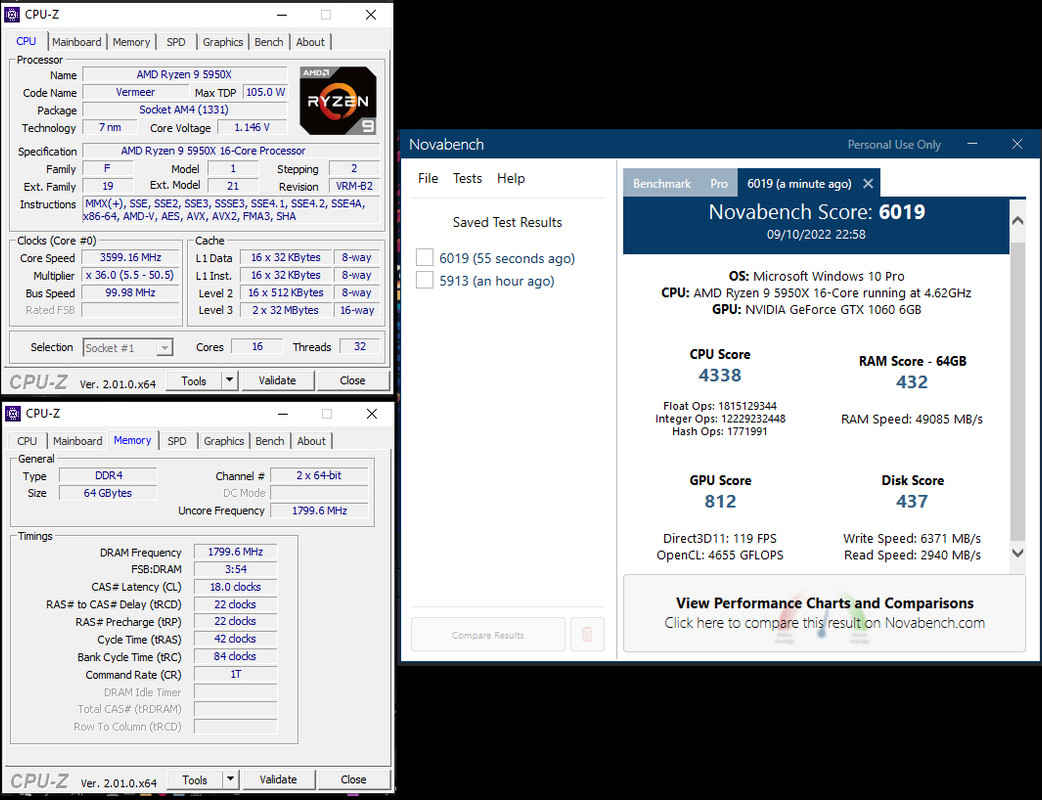Click the Command Rate value 1T
The height and width of the screenshot is (800, 1042).
click(235, 674)
